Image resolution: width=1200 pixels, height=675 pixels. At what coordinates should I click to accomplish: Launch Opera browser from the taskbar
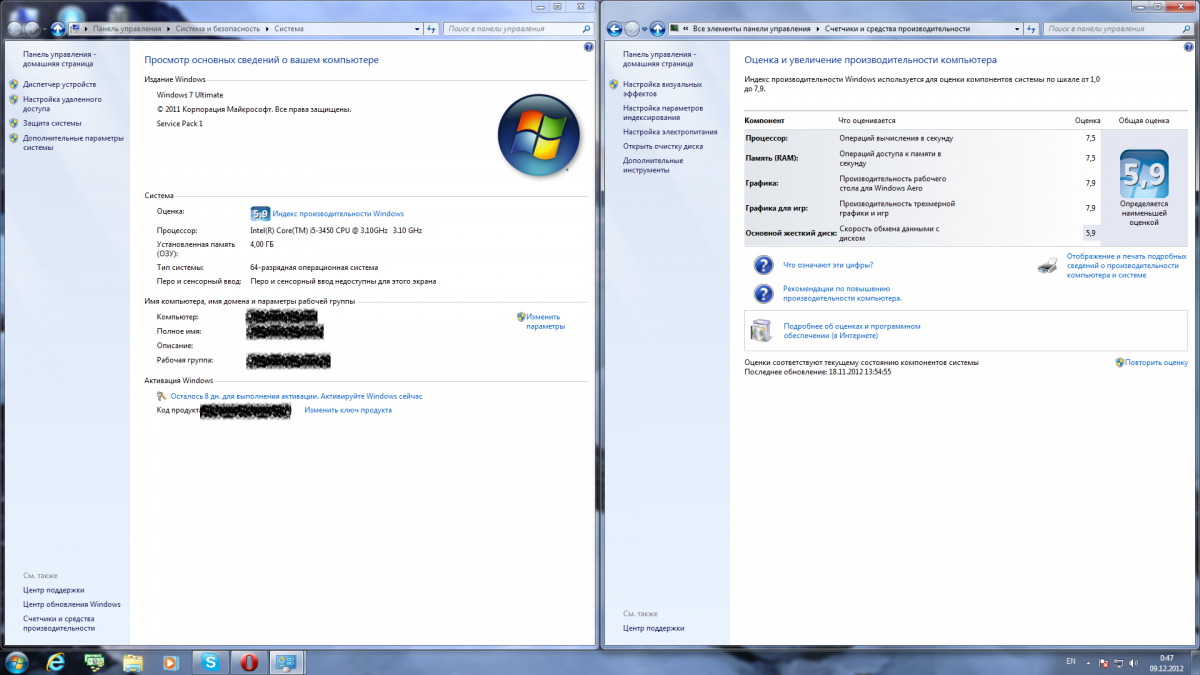click(x=247, y=662)
